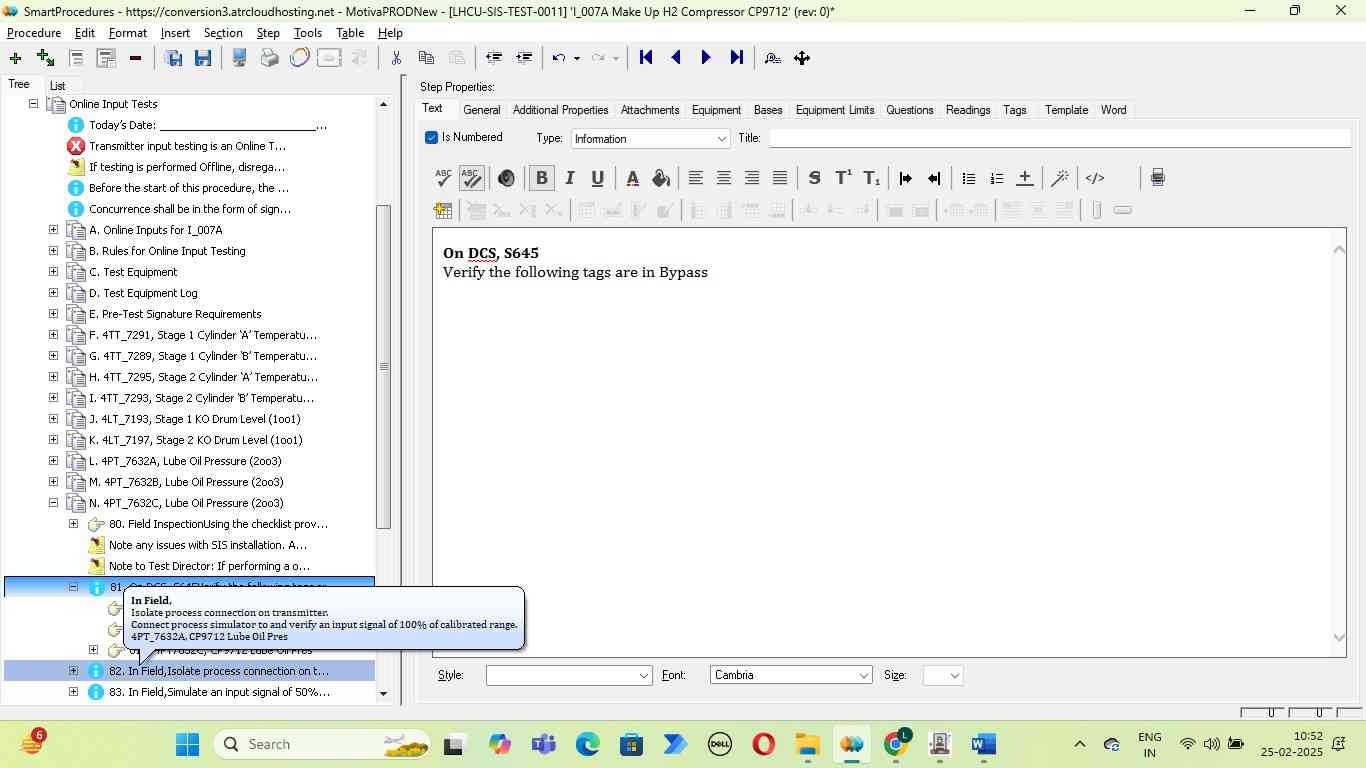The height and width of the screenshot is (768, 1366).
Task: Select step '83. In Field, Simulate an input signal'
Action: 219,692
